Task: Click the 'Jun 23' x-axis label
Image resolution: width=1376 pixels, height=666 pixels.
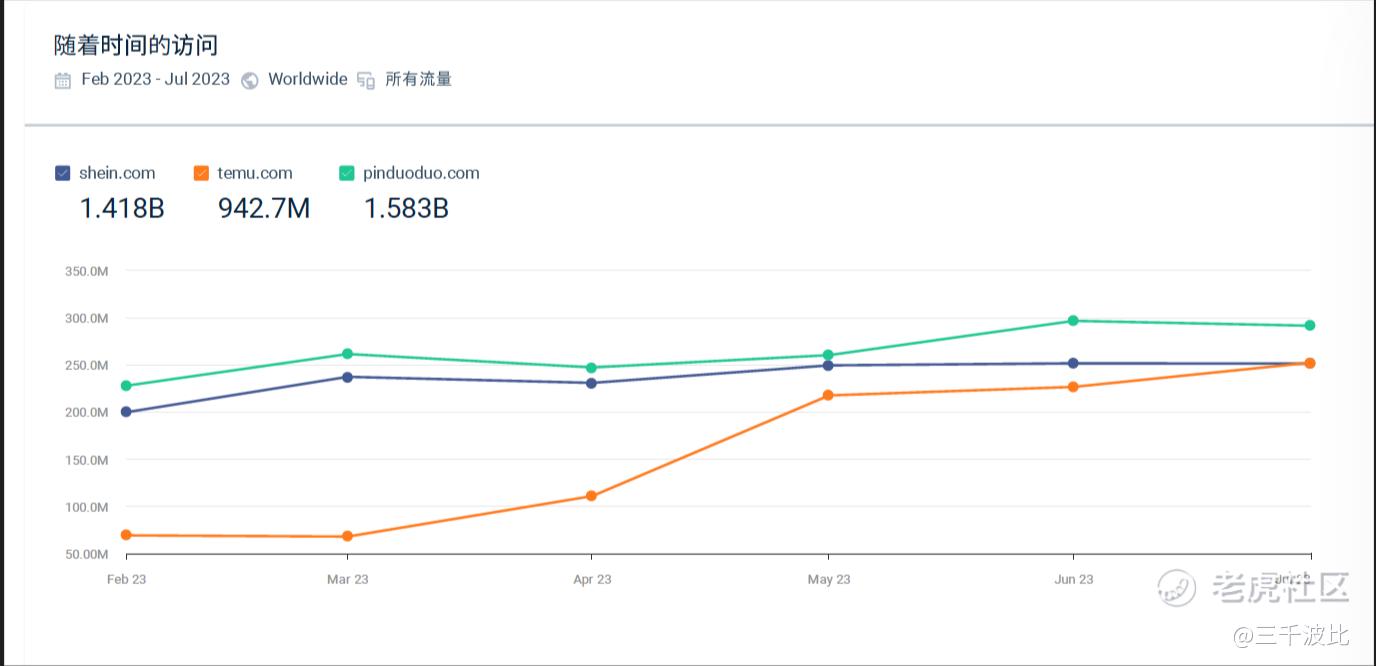Action: pyautogui.click(x=1074, y=580)
